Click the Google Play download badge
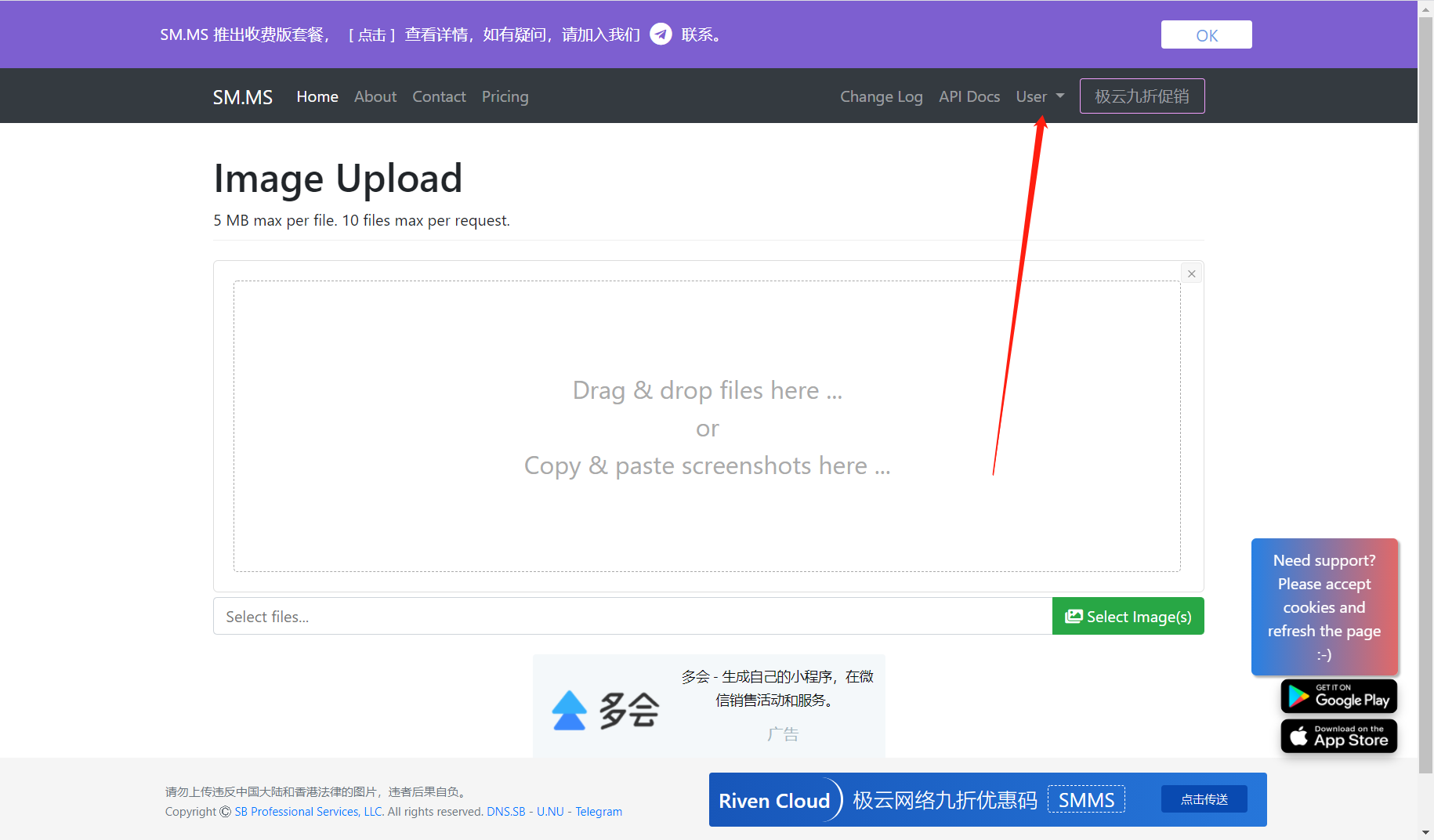 pyautogui.click(x=1338, y=696)
